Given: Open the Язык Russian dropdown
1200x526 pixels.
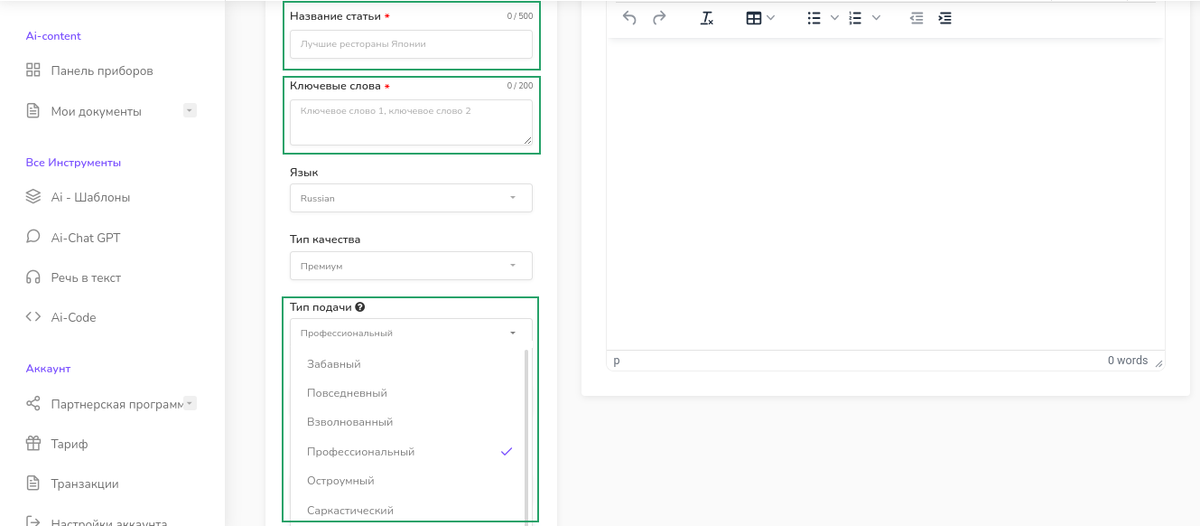Looking at the screenshot, I should [x=411, y=198].
